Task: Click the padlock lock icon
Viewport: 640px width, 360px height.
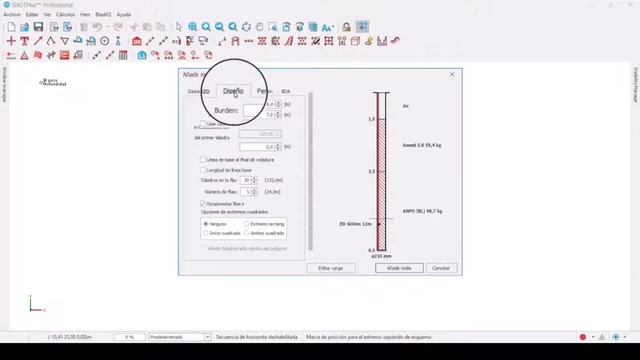Action: pyautogui.click(x=346, y=27)
